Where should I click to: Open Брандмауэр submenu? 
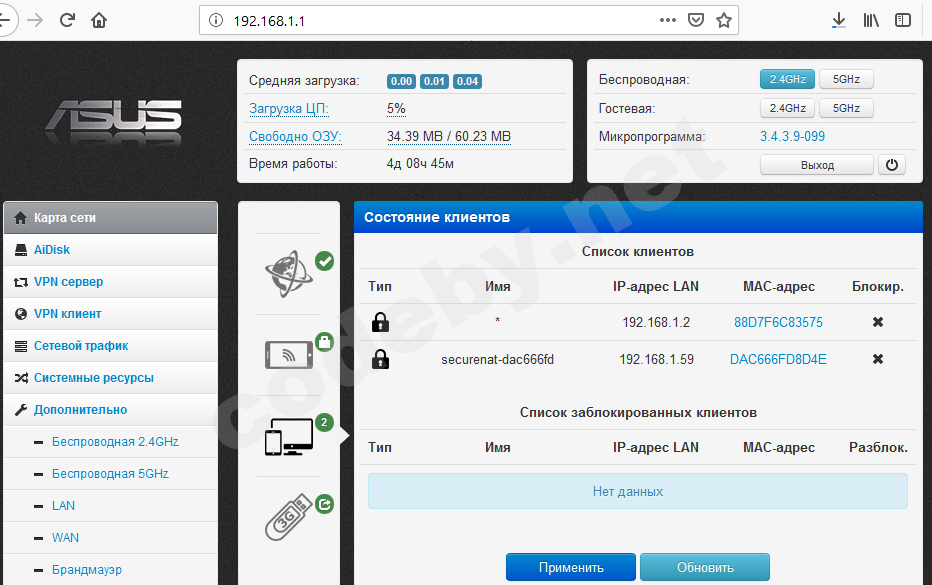[x=111, y=570]
